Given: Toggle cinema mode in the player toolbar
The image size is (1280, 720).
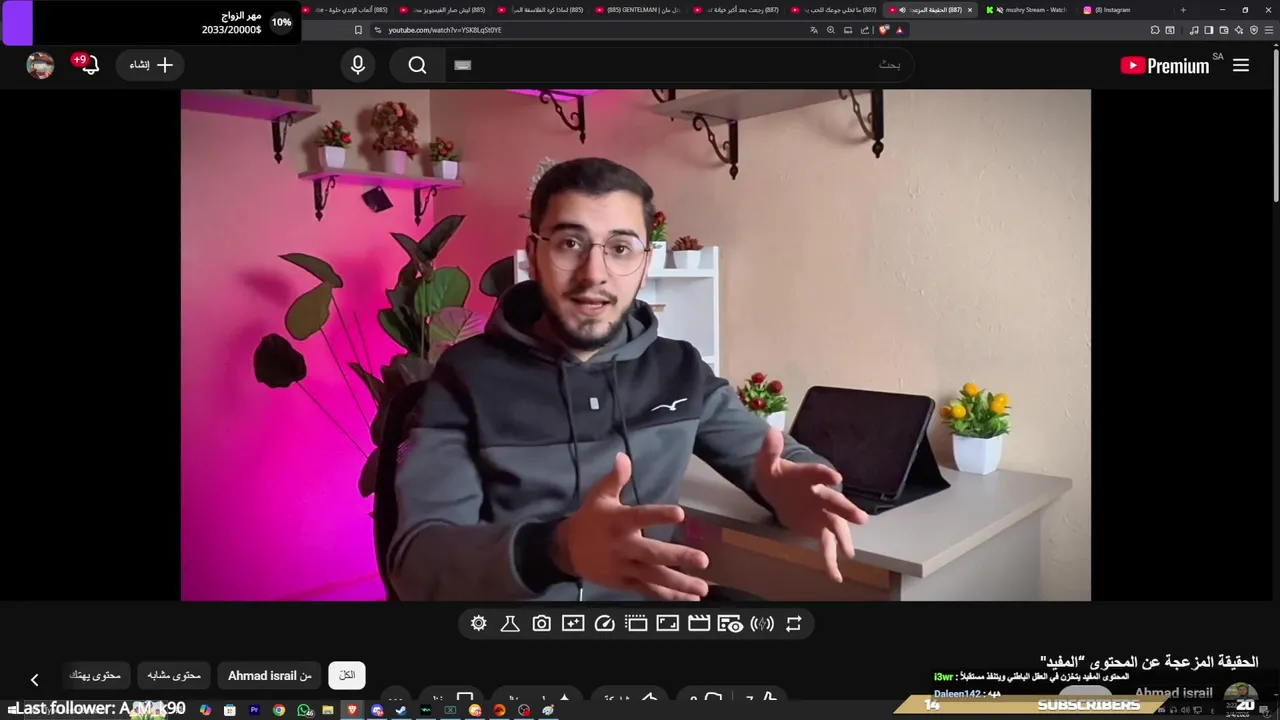Looking at the screenshot, I should [636, 624].
